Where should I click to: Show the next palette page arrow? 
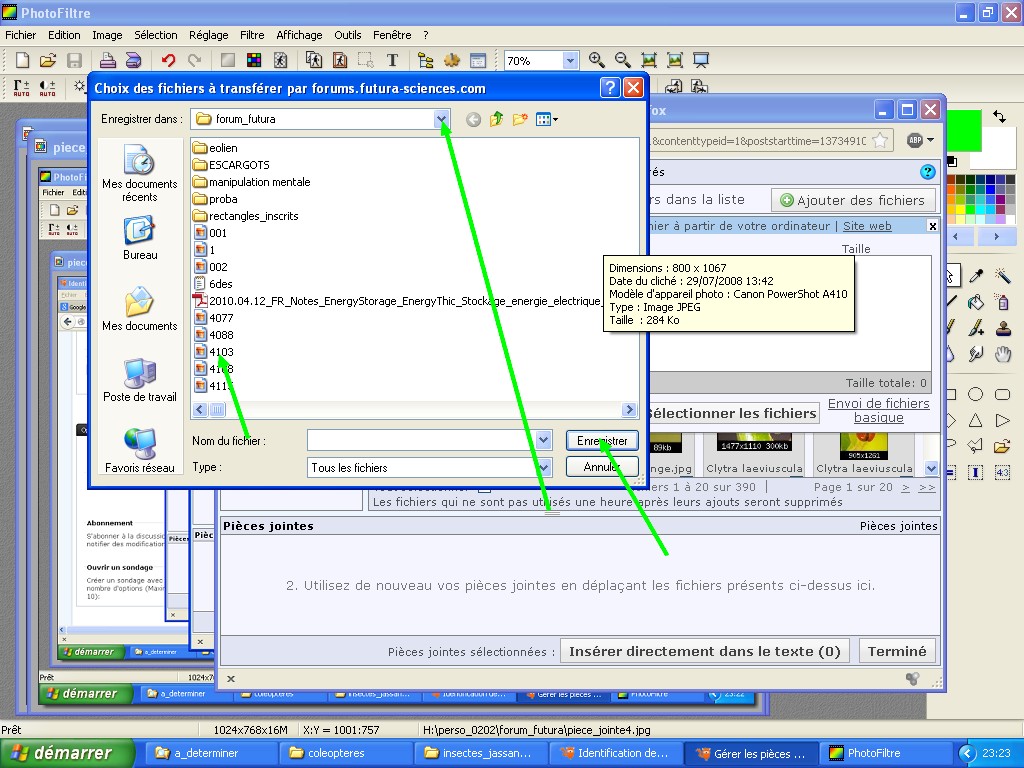click(x=996, y=236)
